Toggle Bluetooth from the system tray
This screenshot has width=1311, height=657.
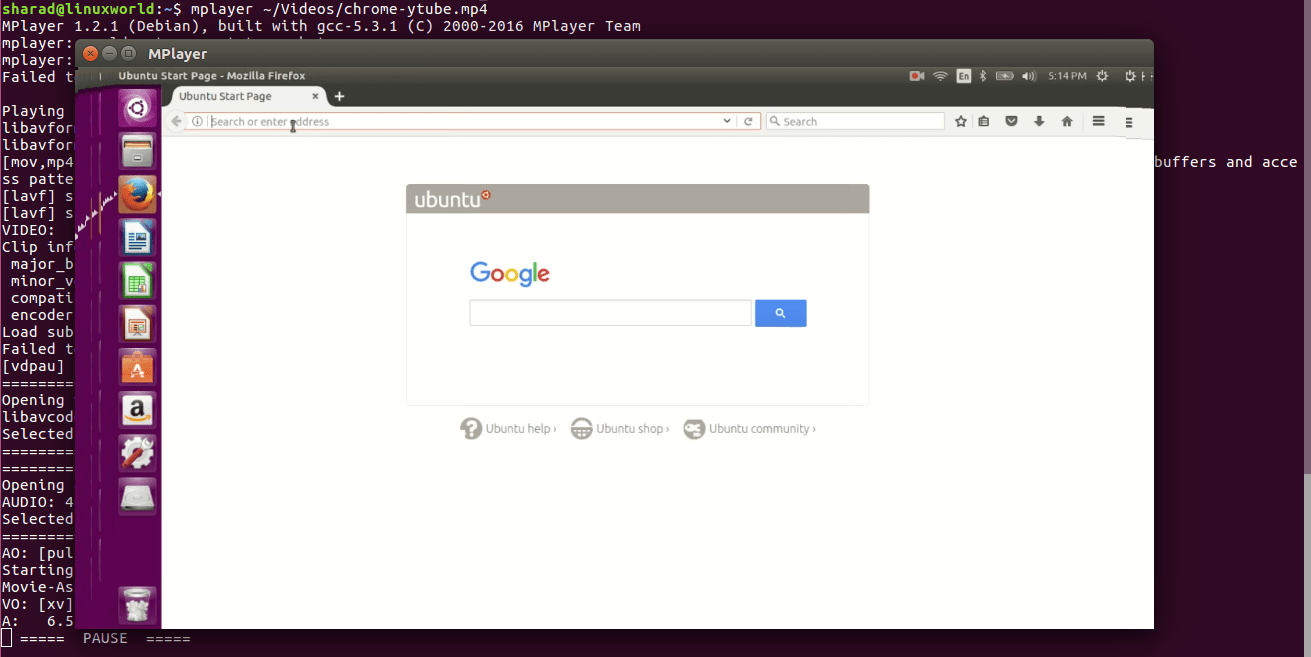983,75
